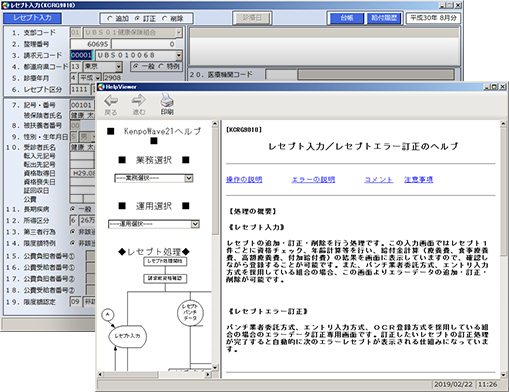Click the help sidebar vertical scrollbar down arrow
The height and width of the screenshot is (392, 509).
tap(215, 367)
